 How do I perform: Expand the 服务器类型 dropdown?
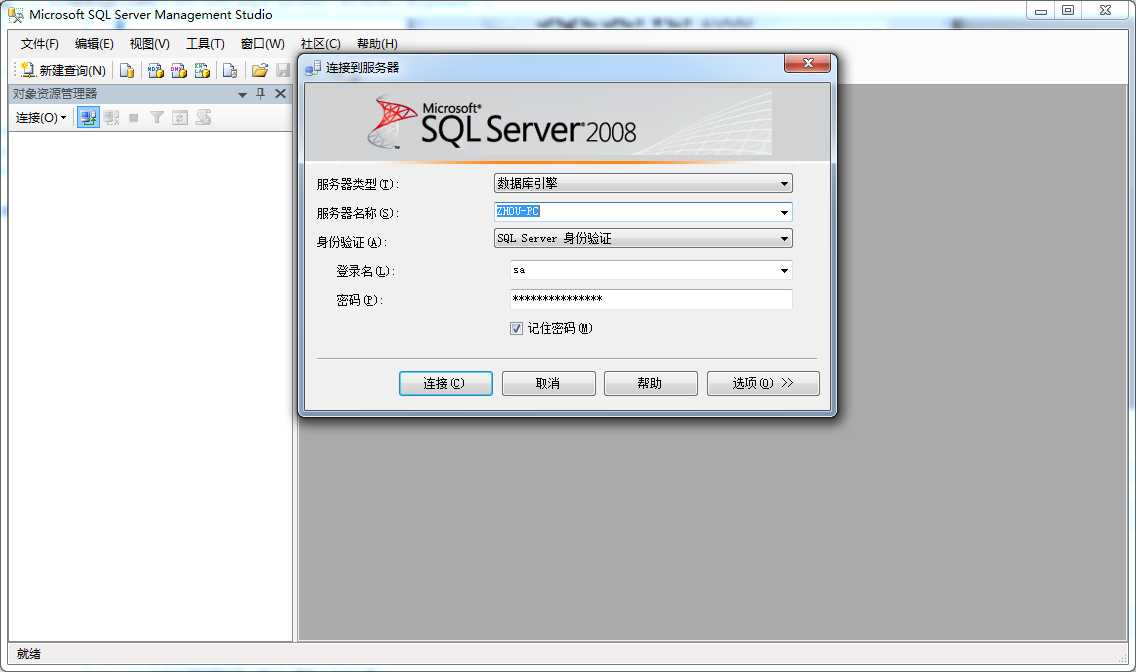pyautogui.click(x=784, y=184)
